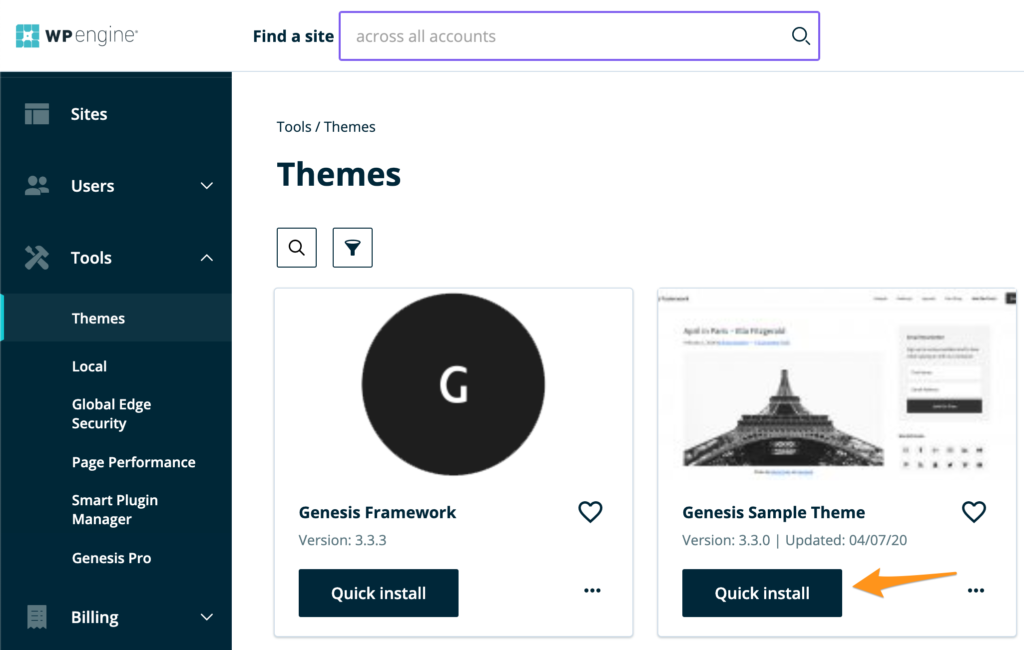Click the Tools wrench icon in sidebar

(37, 258)
